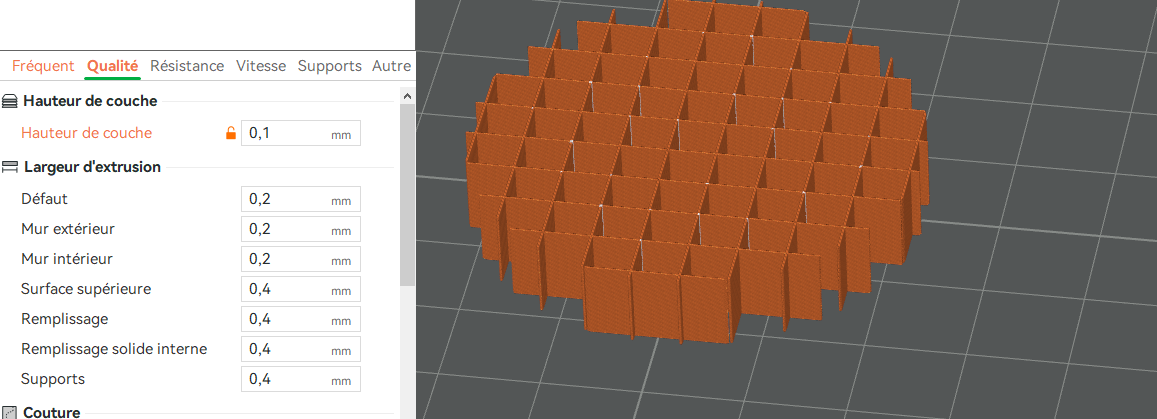1157x419 pixels.
Task: Click the Largeur d'extrusion section icon
Action: tap(10, 167)
